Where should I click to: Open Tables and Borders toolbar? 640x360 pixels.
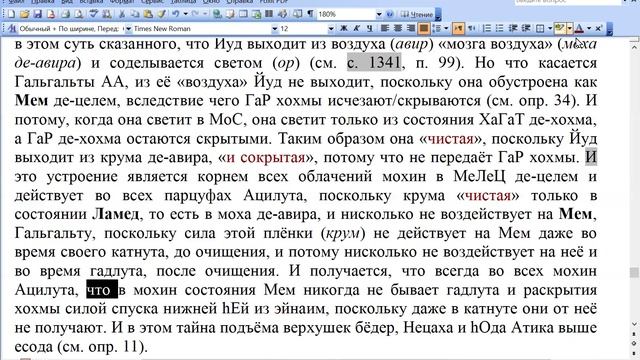pos(230,14)
